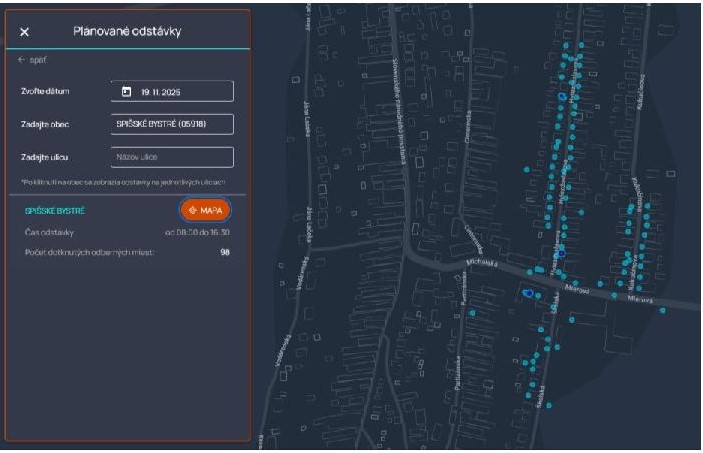Click the Čas odstávky row

point(127,232)
